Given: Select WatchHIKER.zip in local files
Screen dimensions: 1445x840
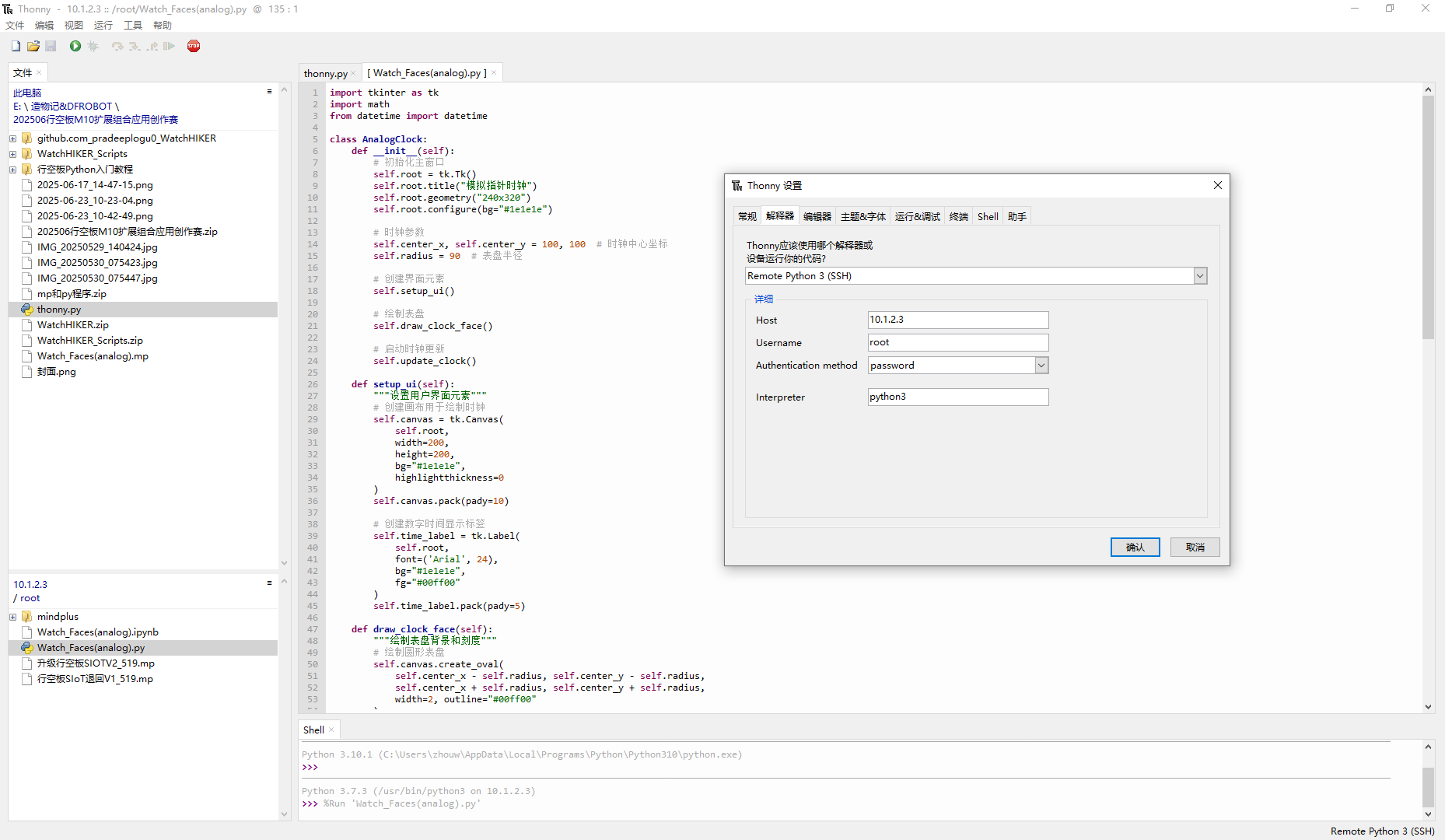Looking at the screenshot, I should [x=72, y=325].
